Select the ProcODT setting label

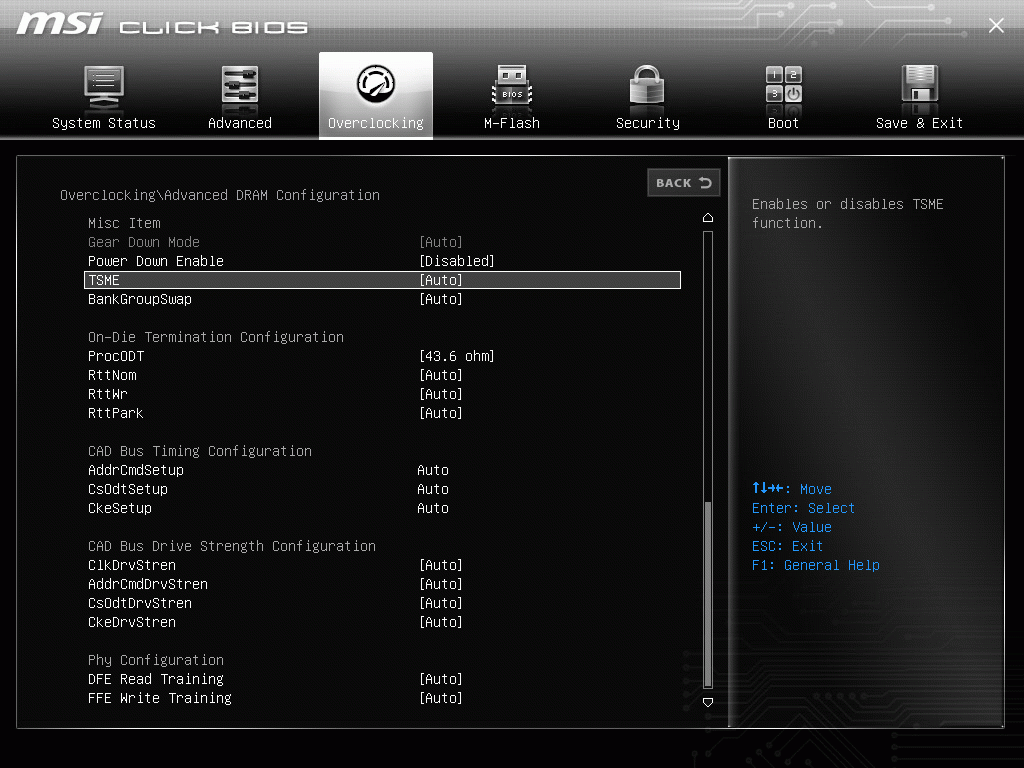[x=116, y=356]
